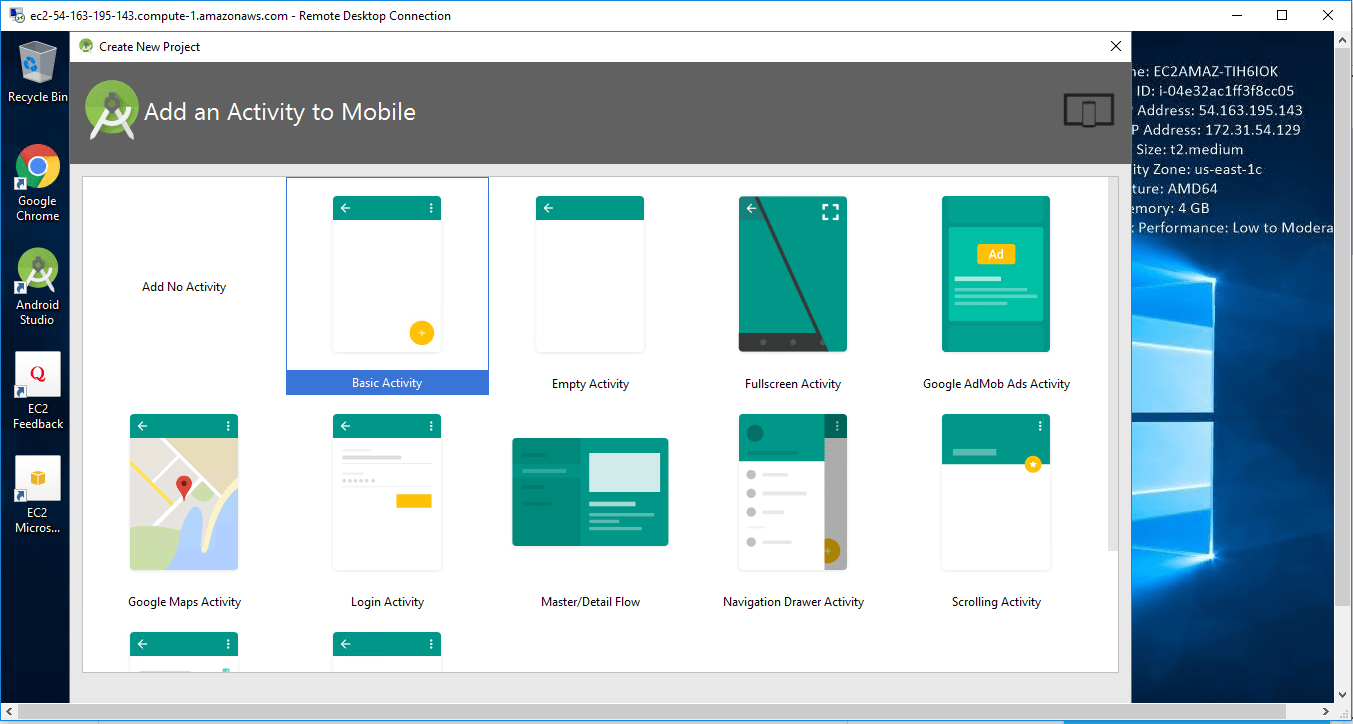Pick the Master/Detail Flow template

point(590,492)
